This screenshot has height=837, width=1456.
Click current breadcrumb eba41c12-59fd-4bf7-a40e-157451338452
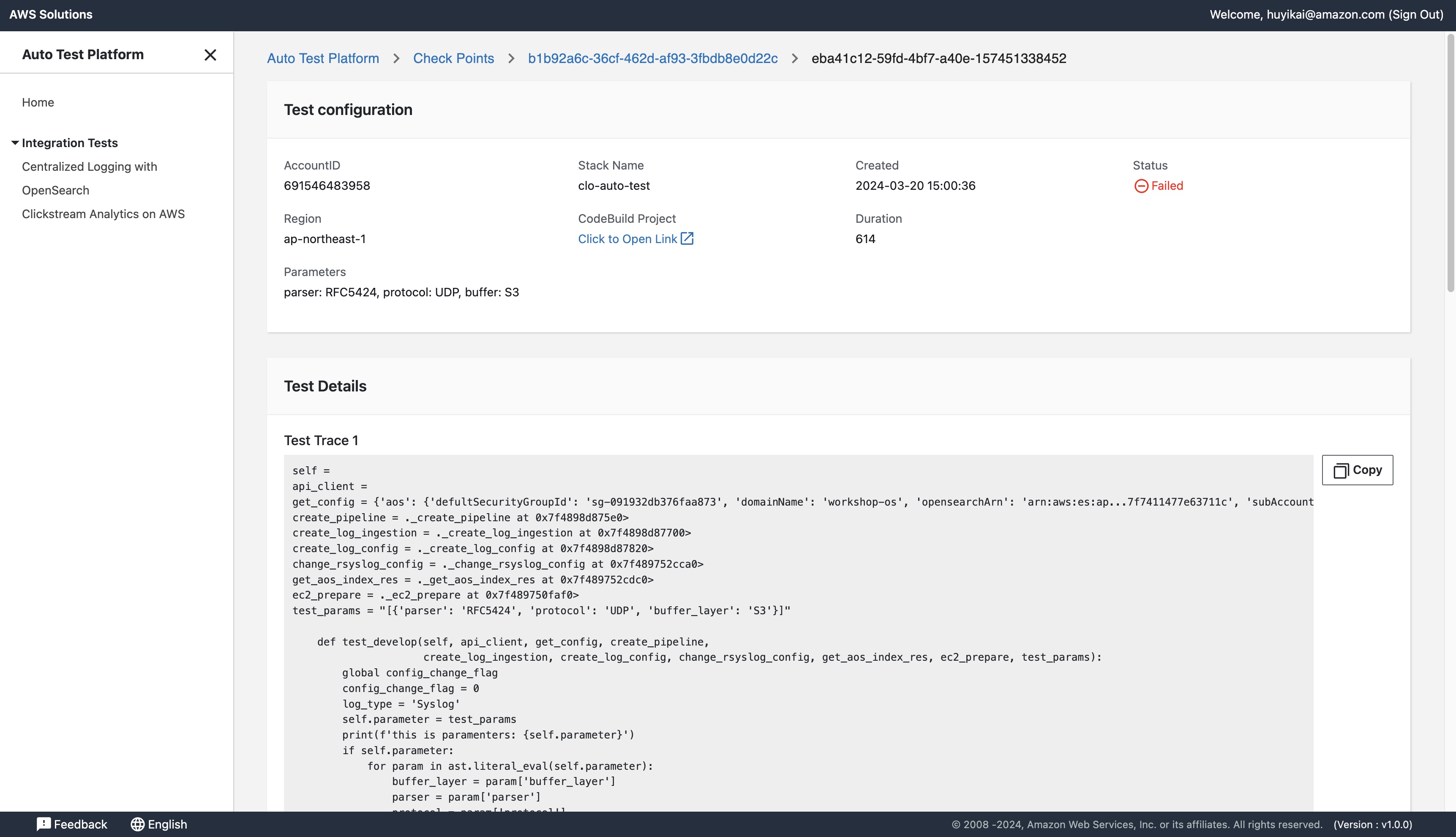[939, 58]
